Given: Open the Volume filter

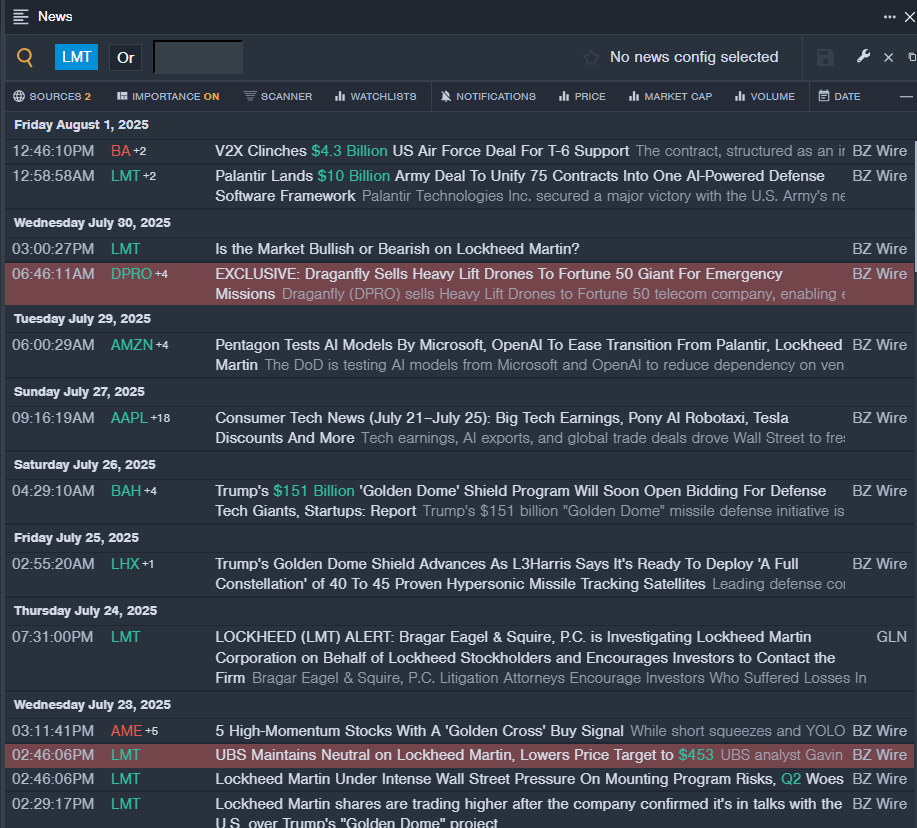Looking at the screenshot, I should click(765, 96).
